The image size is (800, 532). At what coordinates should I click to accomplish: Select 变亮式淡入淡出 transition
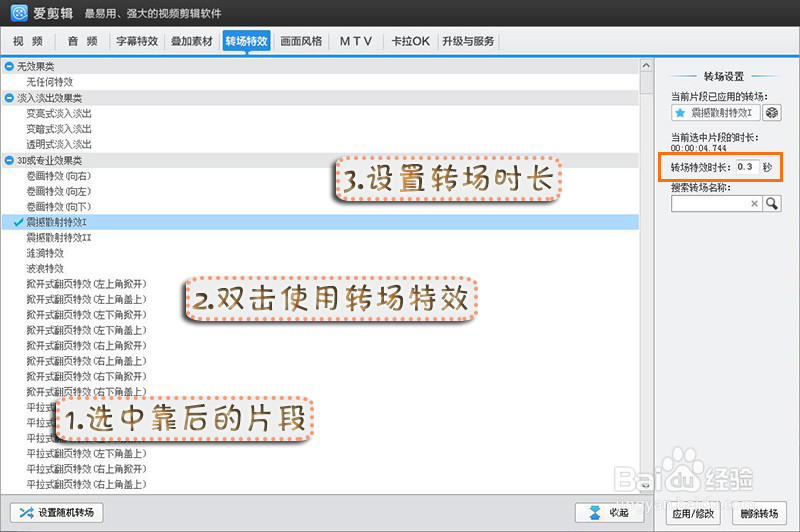59,113
